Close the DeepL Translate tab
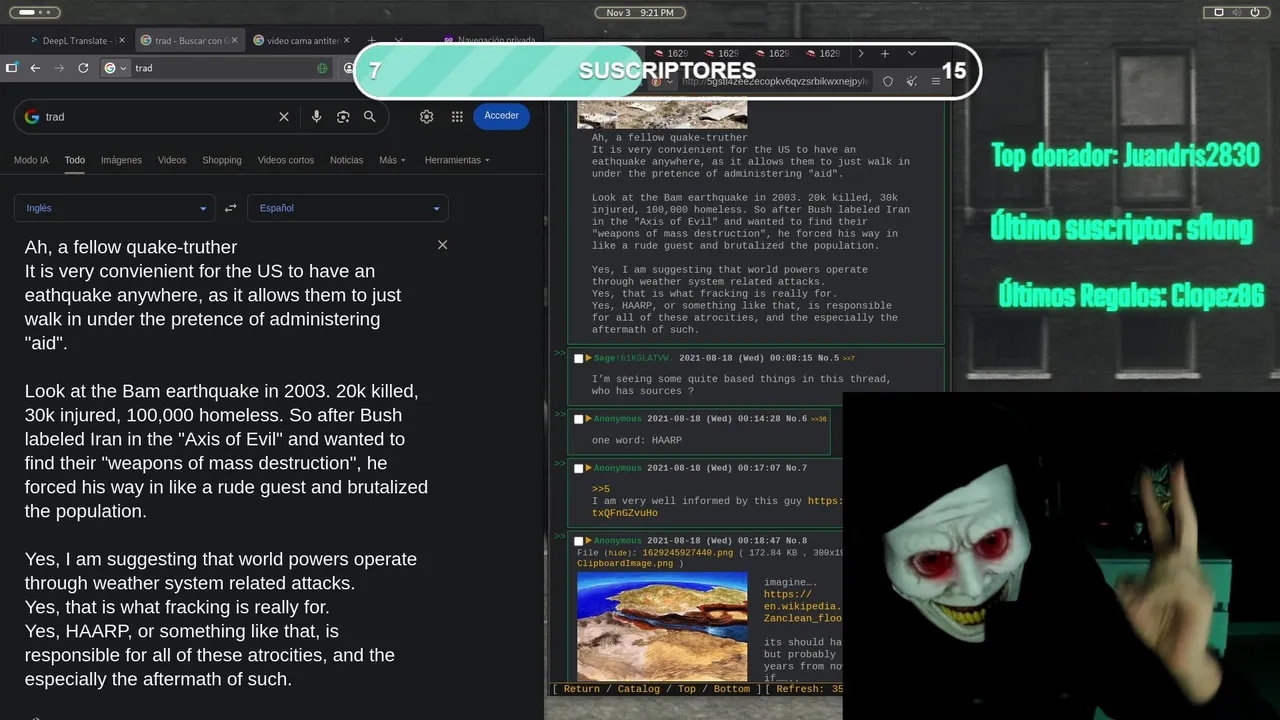Viewport: 1280px width, 720px height. (x=122, y=41)
